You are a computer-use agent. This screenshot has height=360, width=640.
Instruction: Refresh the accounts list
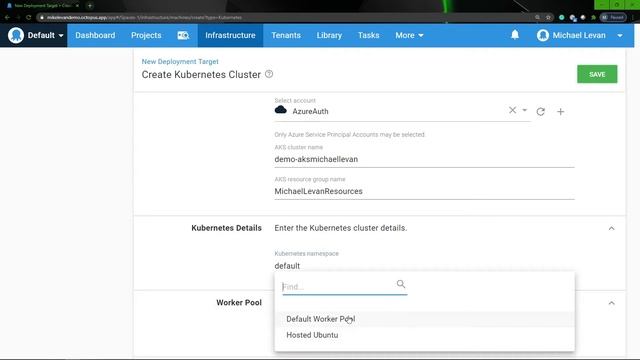coord(540,111)
